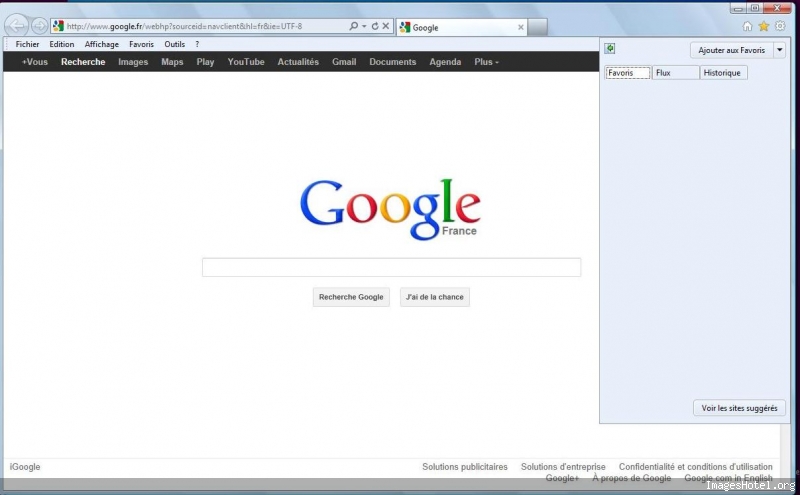
Task: Open Gmail from the Google bar
Action: pos(344,62)
